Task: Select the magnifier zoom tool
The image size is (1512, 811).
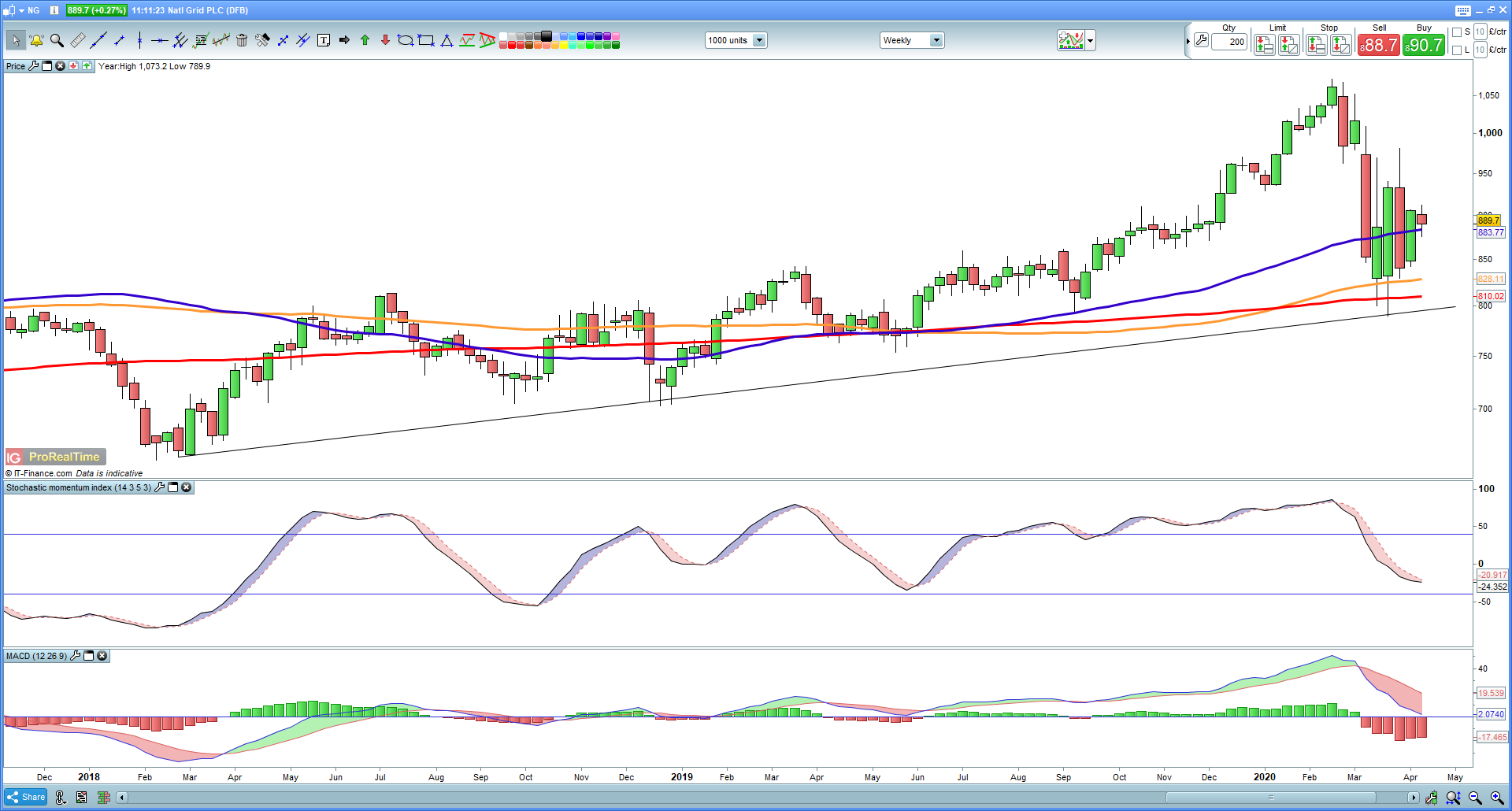Action: 57,40
